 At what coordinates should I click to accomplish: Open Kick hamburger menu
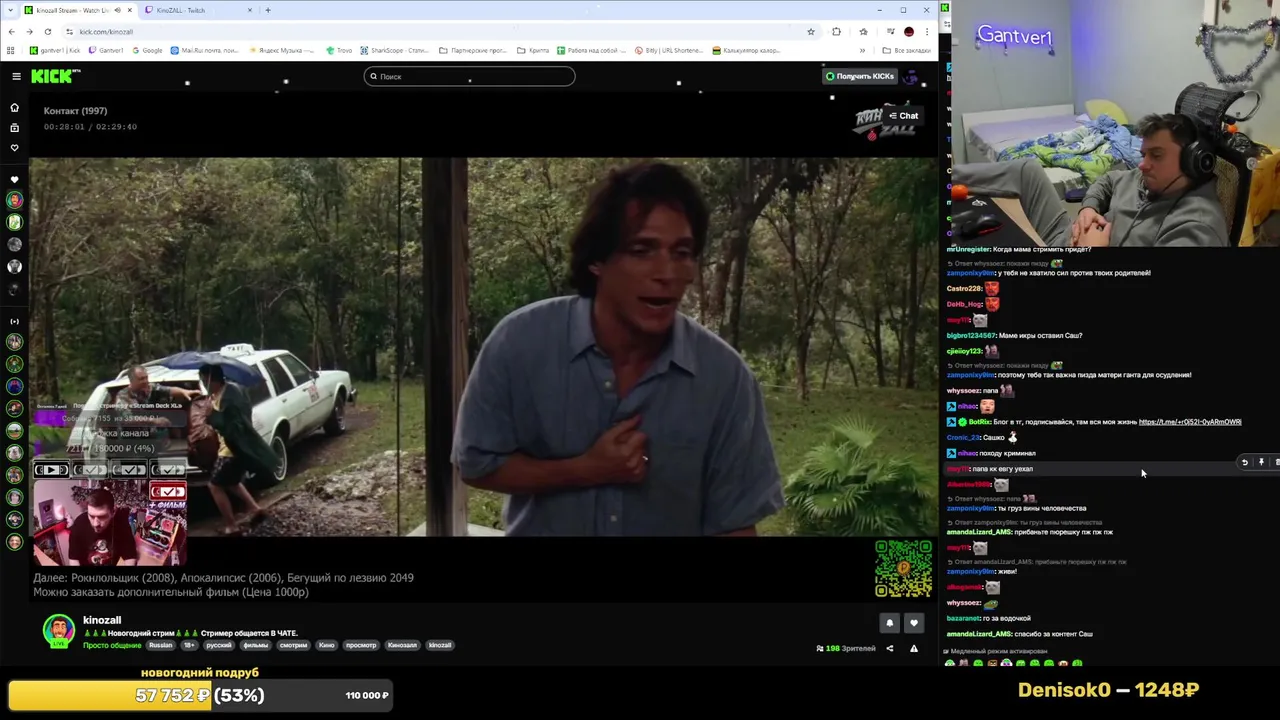click(16, 76)
